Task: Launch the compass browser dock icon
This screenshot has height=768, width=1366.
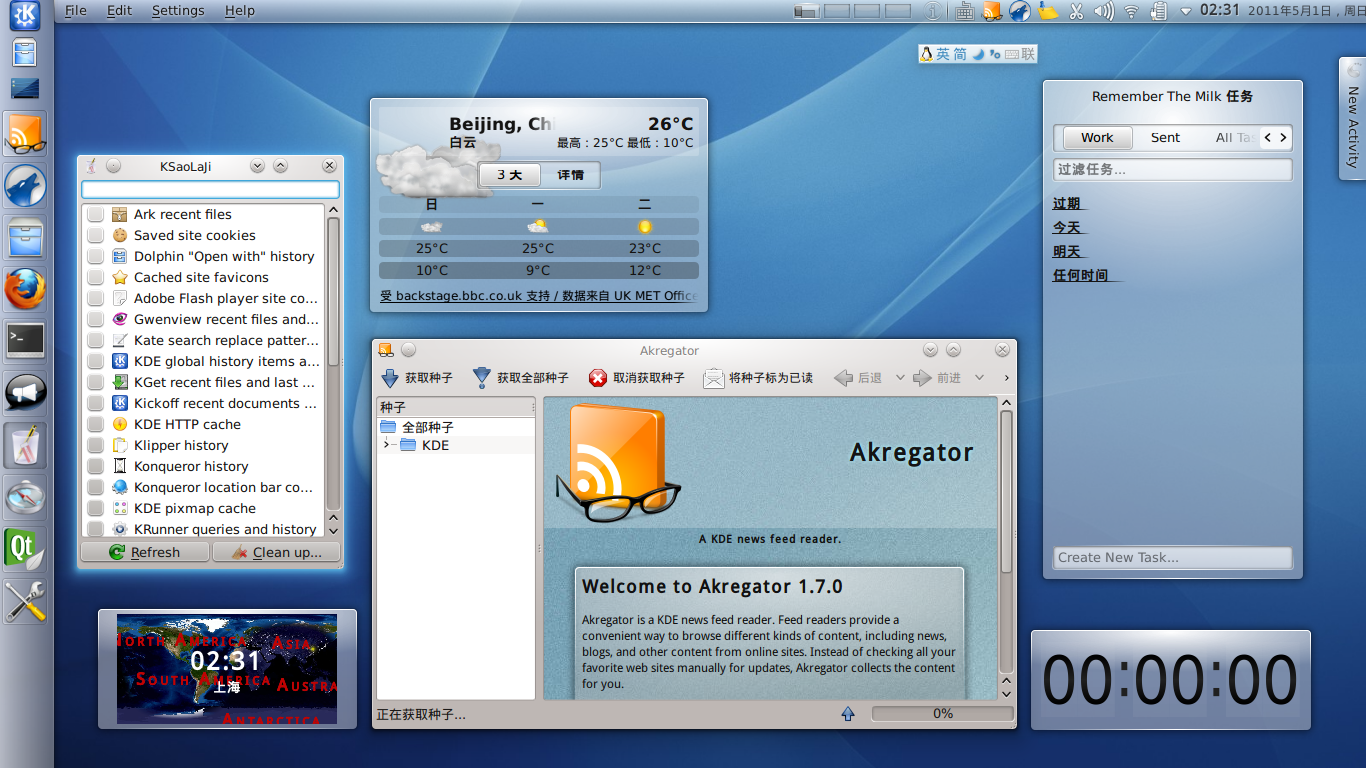Action: coord(25,497)
